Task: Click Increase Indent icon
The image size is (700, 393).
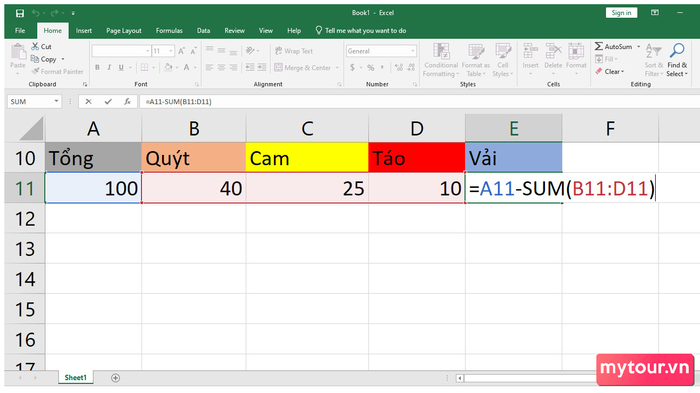Action: tap(262, 67)
